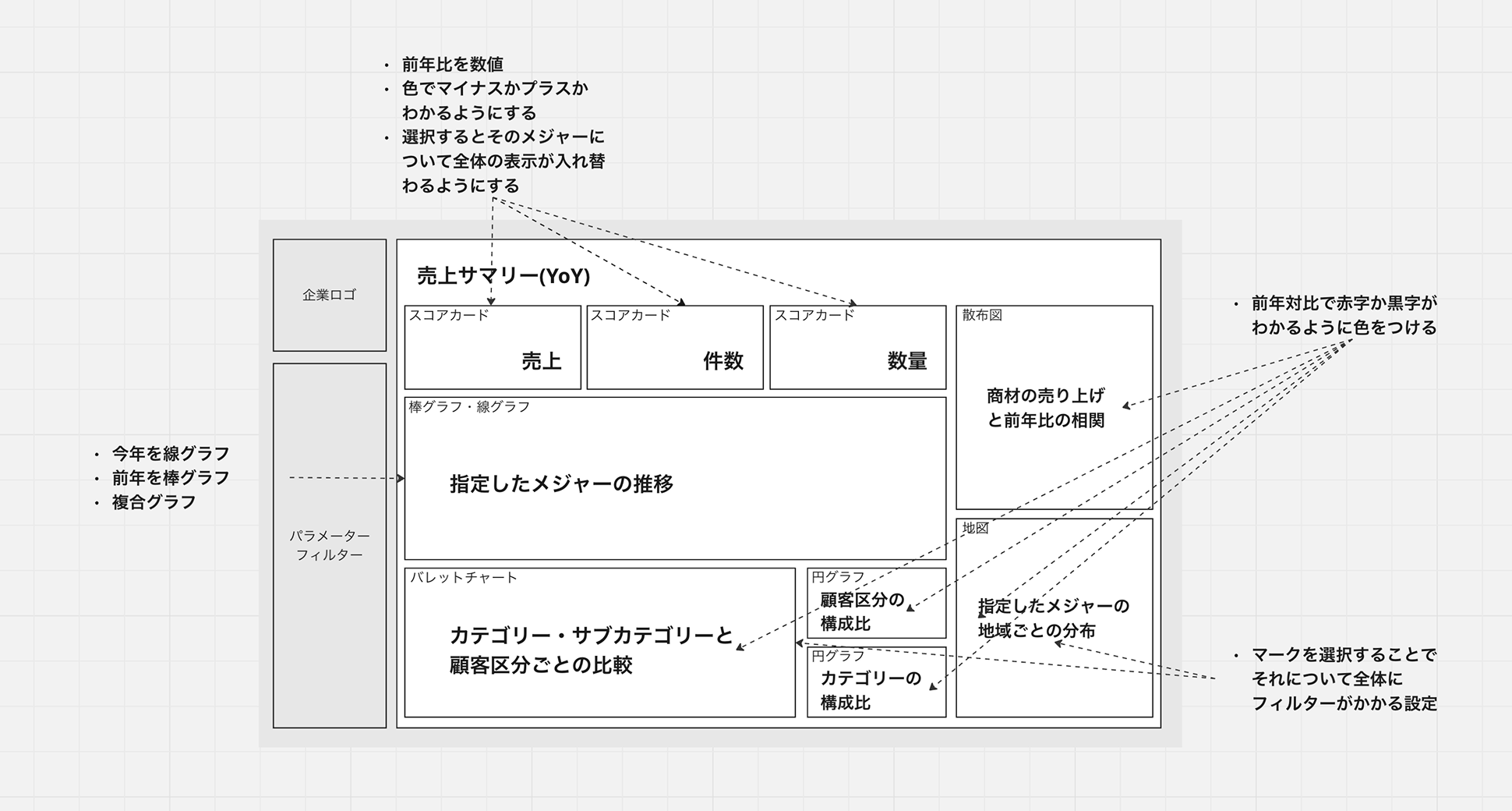Select the 件数 scorecard box
1512x811 pixels.
pyautogui.click(x=675, y=347)
